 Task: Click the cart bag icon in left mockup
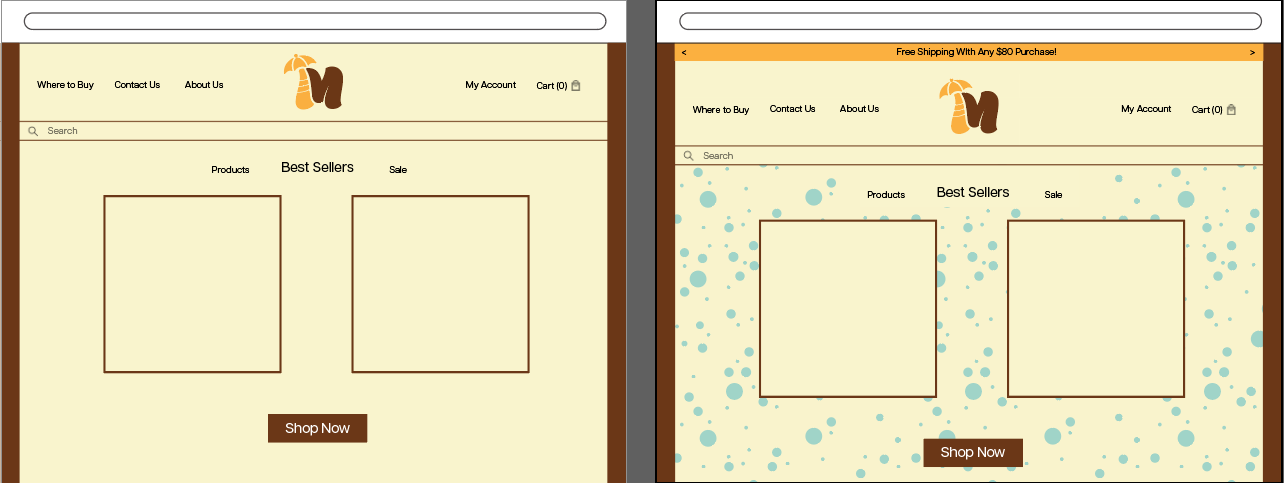tap(576, 85)
